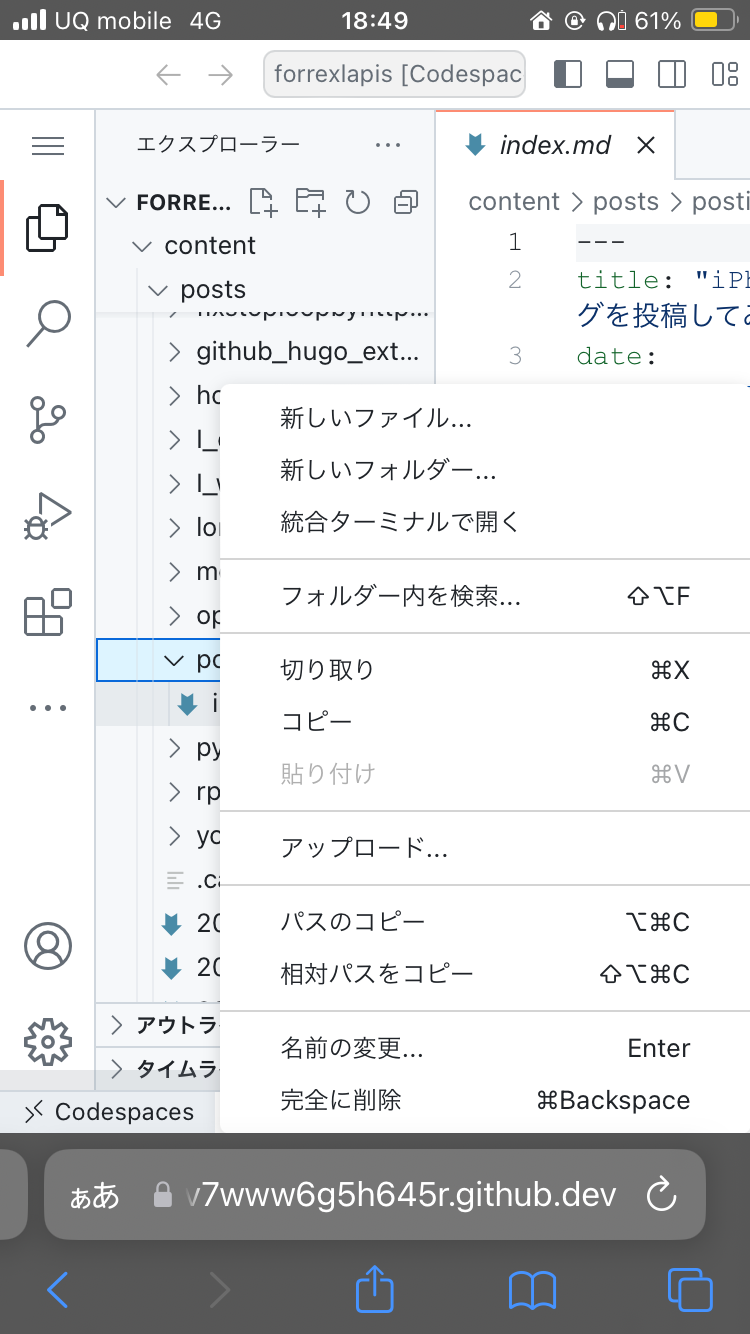Select 新しいファイル... from context menu
The height and width of the screenshot is (1334, 750).
tap(376, 418)
